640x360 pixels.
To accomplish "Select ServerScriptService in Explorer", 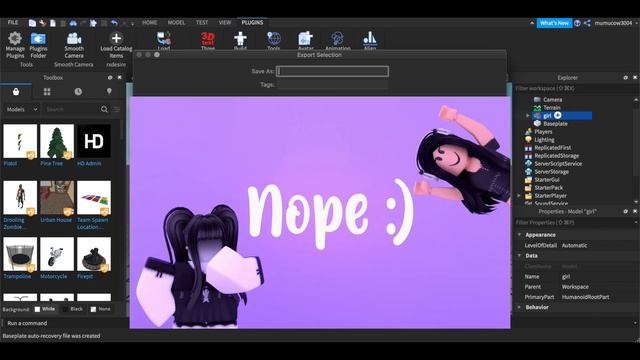I will coord(558,164).
